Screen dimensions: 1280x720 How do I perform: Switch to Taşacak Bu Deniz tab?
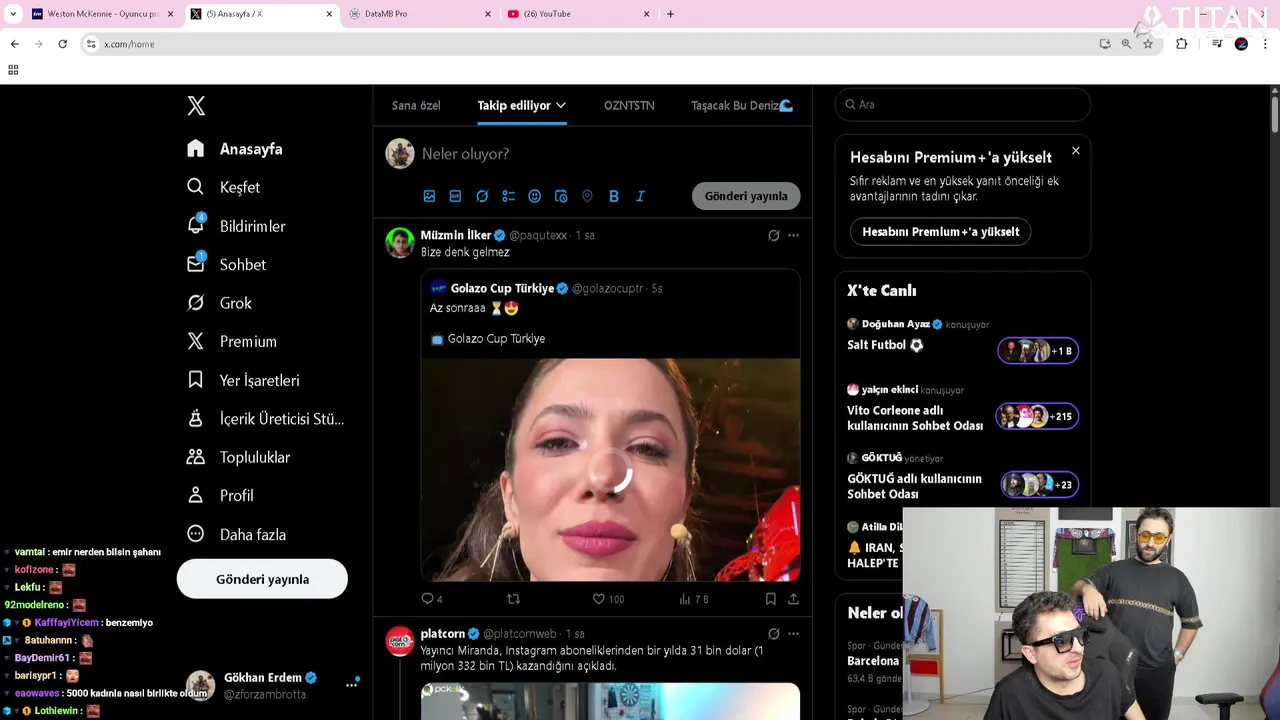coord(742,105)
